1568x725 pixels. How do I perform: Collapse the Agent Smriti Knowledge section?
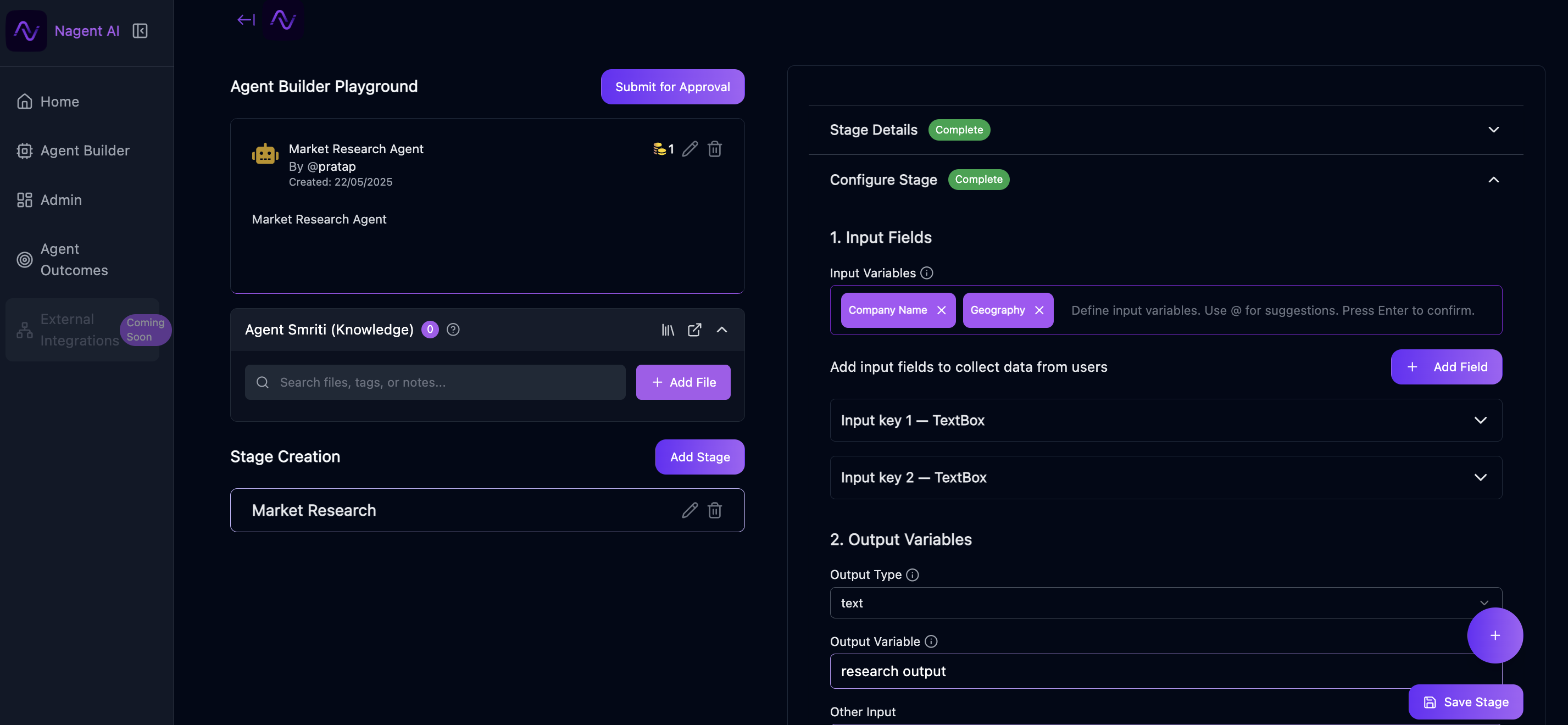click(722, 330)
